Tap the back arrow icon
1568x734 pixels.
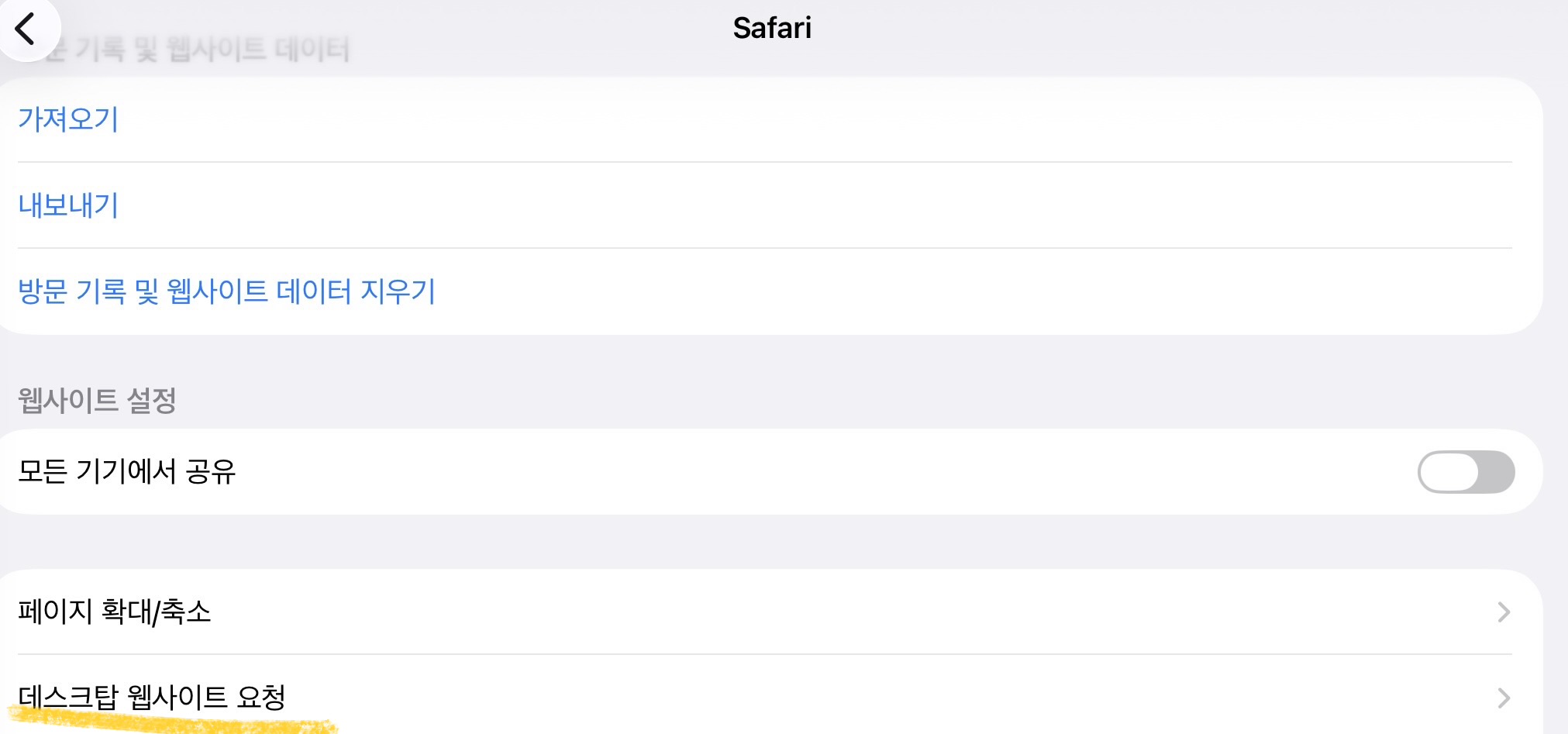pos(26,29)
